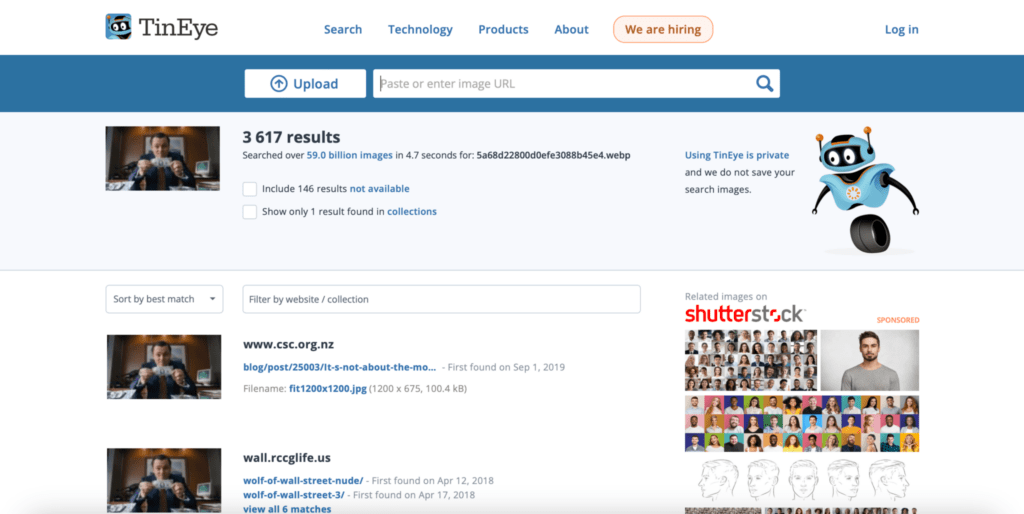Click the not available link
The image size is (1024, 514).
pos(379,189)
